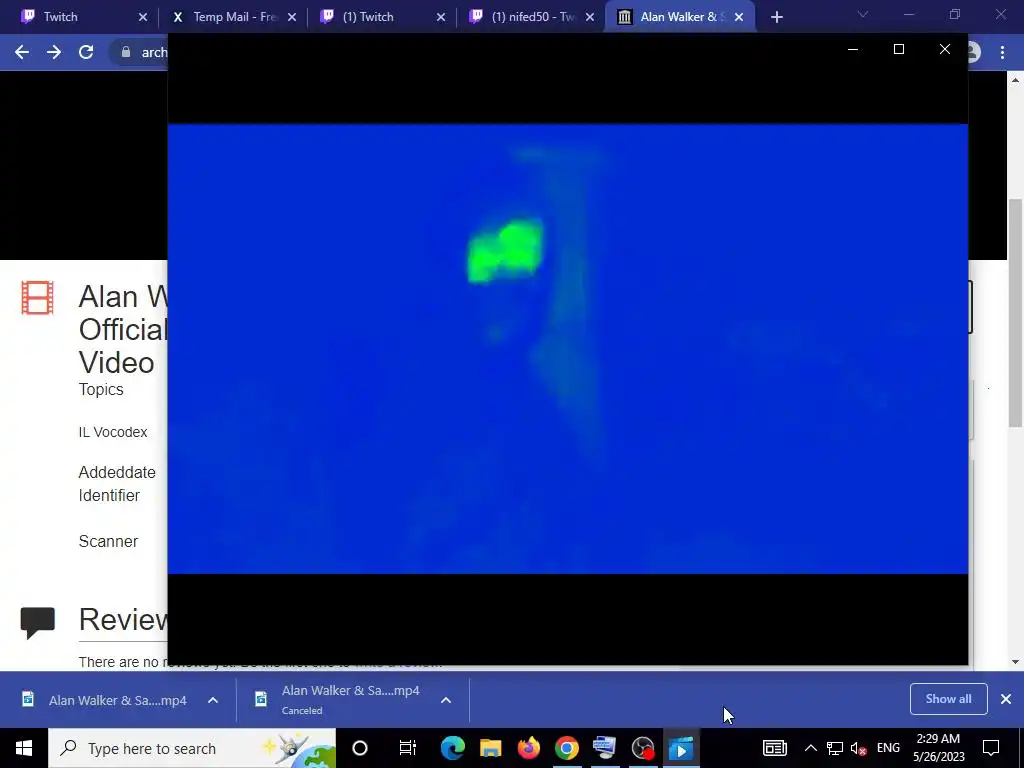Switch to the nifed50 Twitch tab
The width and height of the screenshot is (1024, 768).
[x=528, y=17]
